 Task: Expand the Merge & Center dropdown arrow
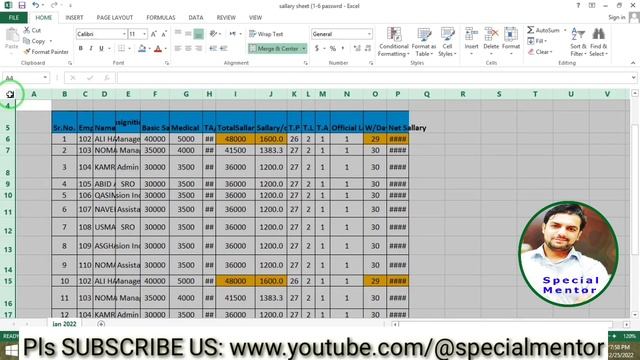[x=304, y=49]
